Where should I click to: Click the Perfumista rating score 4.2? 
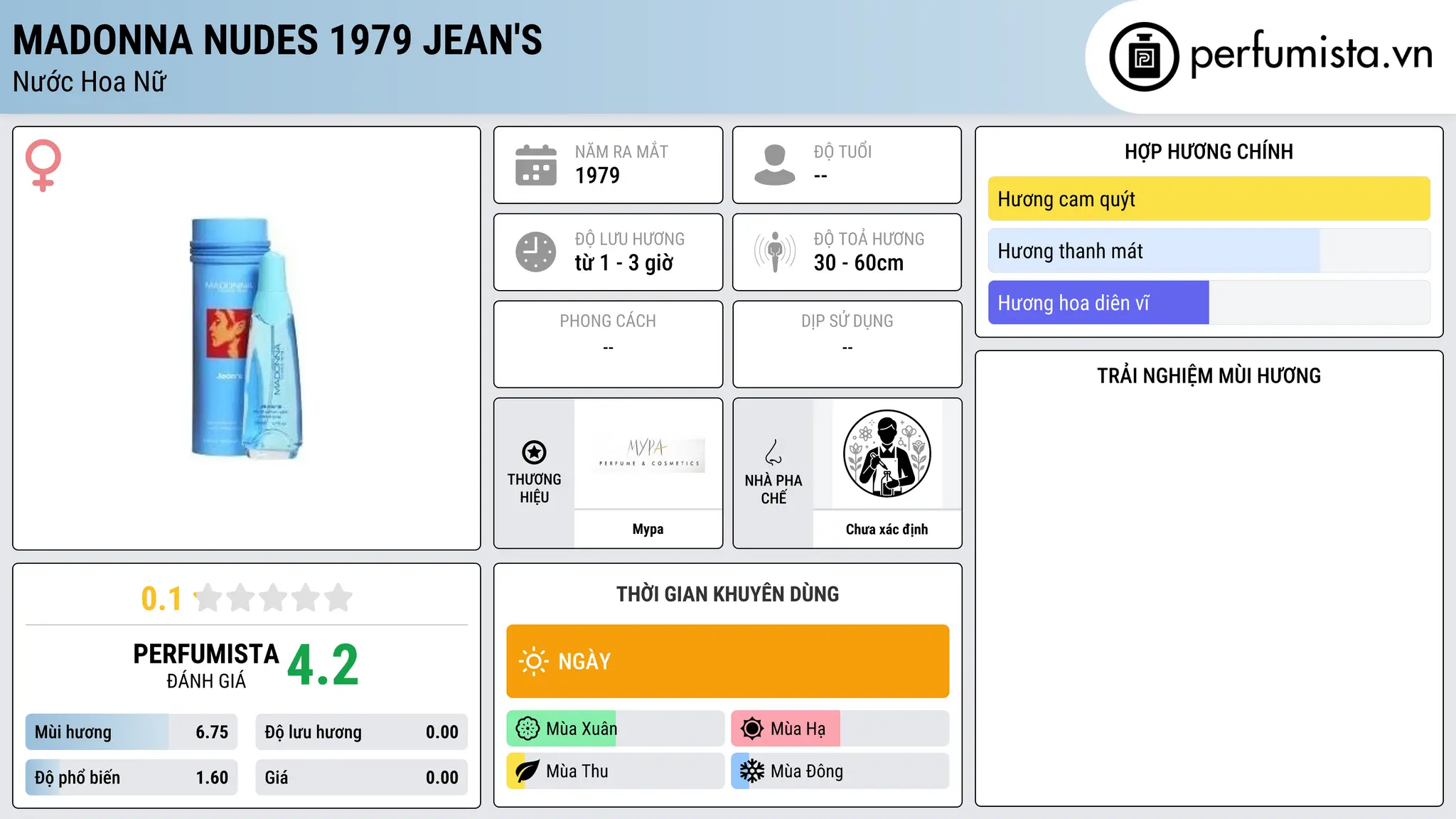[323, 665]
